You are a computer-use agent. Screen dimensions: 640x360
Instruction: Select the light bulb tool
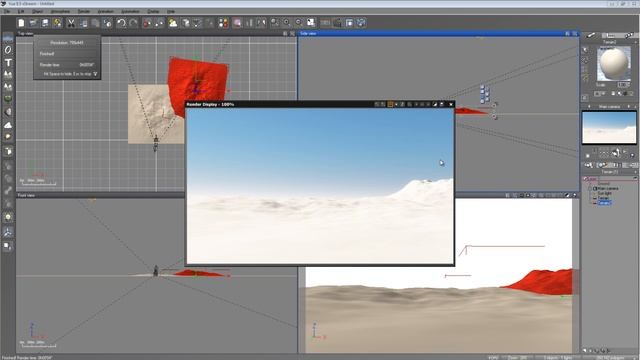8,217
